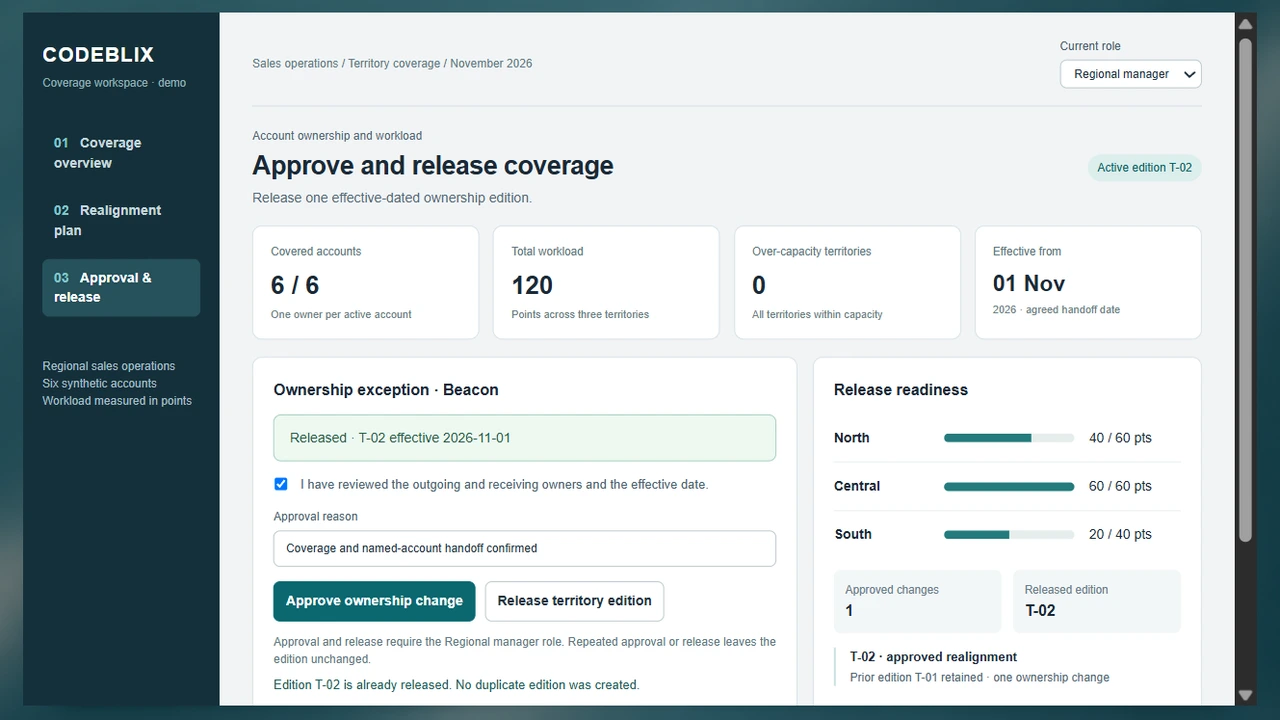Toggle the reviewed owners confirmation checkbox

coord(281,484)
